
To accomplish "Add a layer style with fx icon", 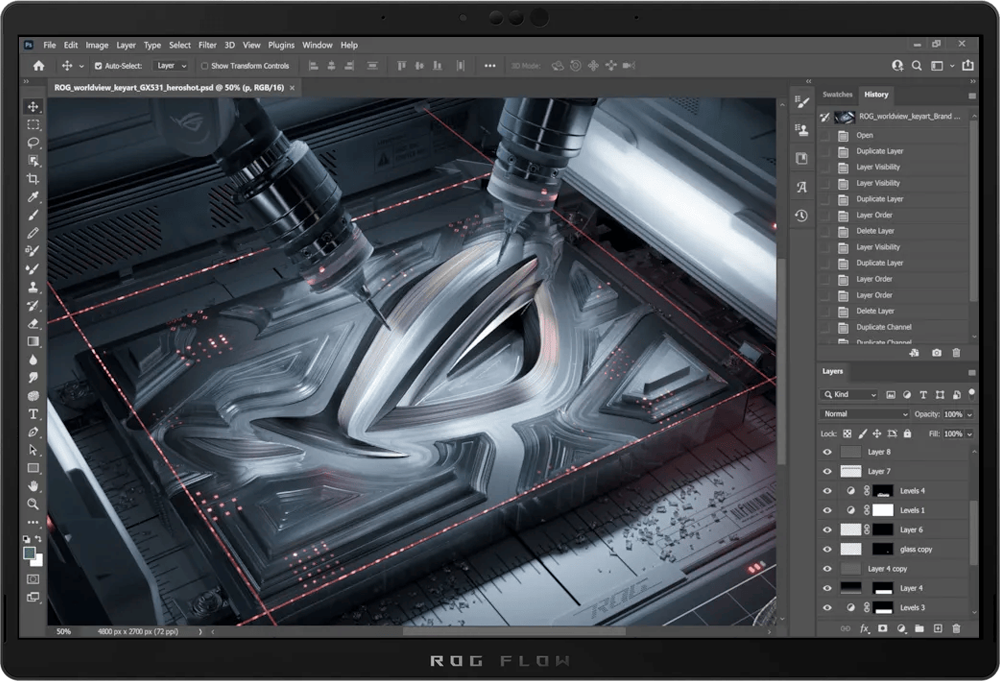I will pyautogui.click(x=864, y=628).
